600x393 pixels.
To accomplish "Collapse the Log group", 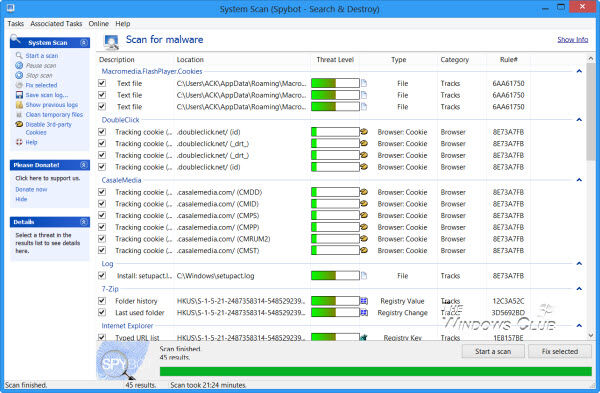I will point(579,264).
